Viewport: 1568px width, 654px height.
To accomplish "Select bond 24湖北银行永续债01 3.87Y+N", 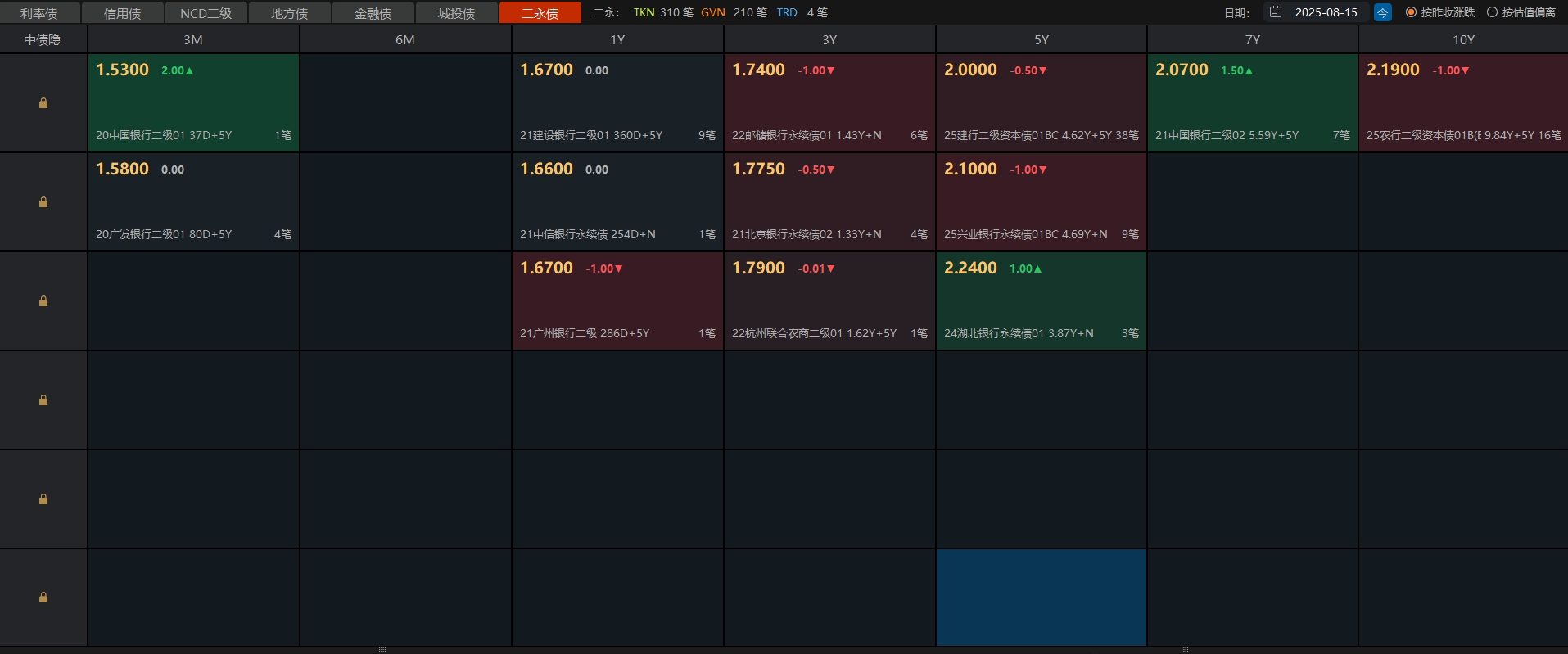I will point(1019,333).
